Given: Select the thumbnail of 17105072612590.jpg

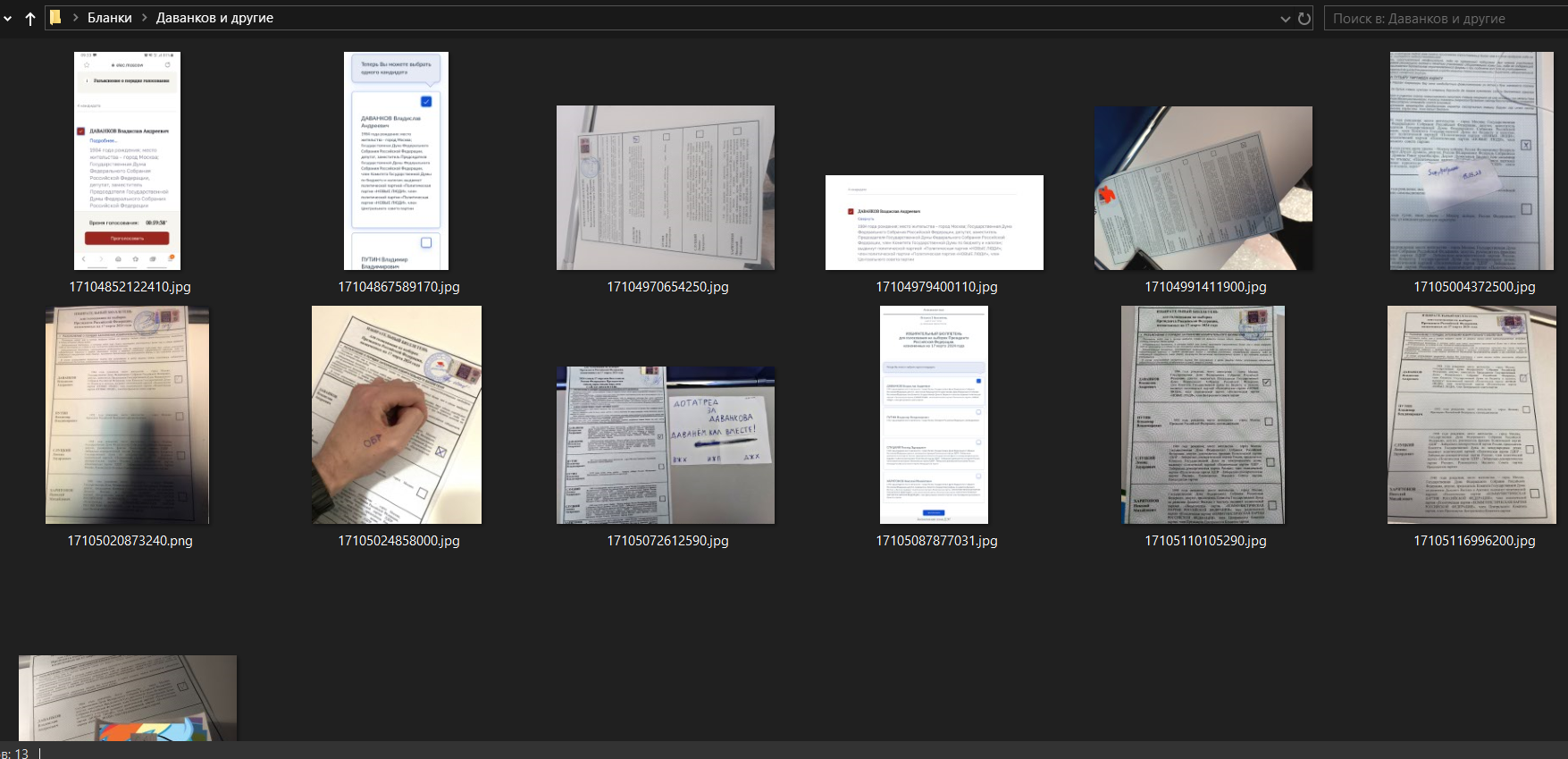Looking at the screenshot, I should pyautogui.click(x=666, y=445).
